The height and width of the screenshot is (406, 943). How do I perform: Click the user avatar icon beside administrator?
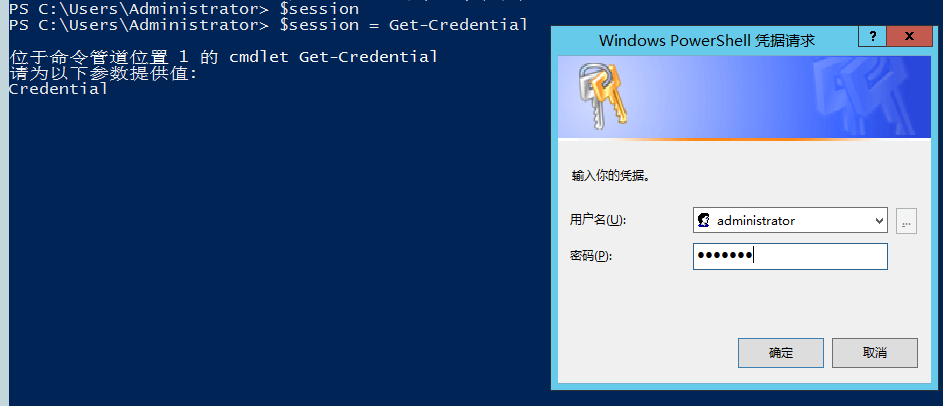pyautogui.click(x=704, y=221)
